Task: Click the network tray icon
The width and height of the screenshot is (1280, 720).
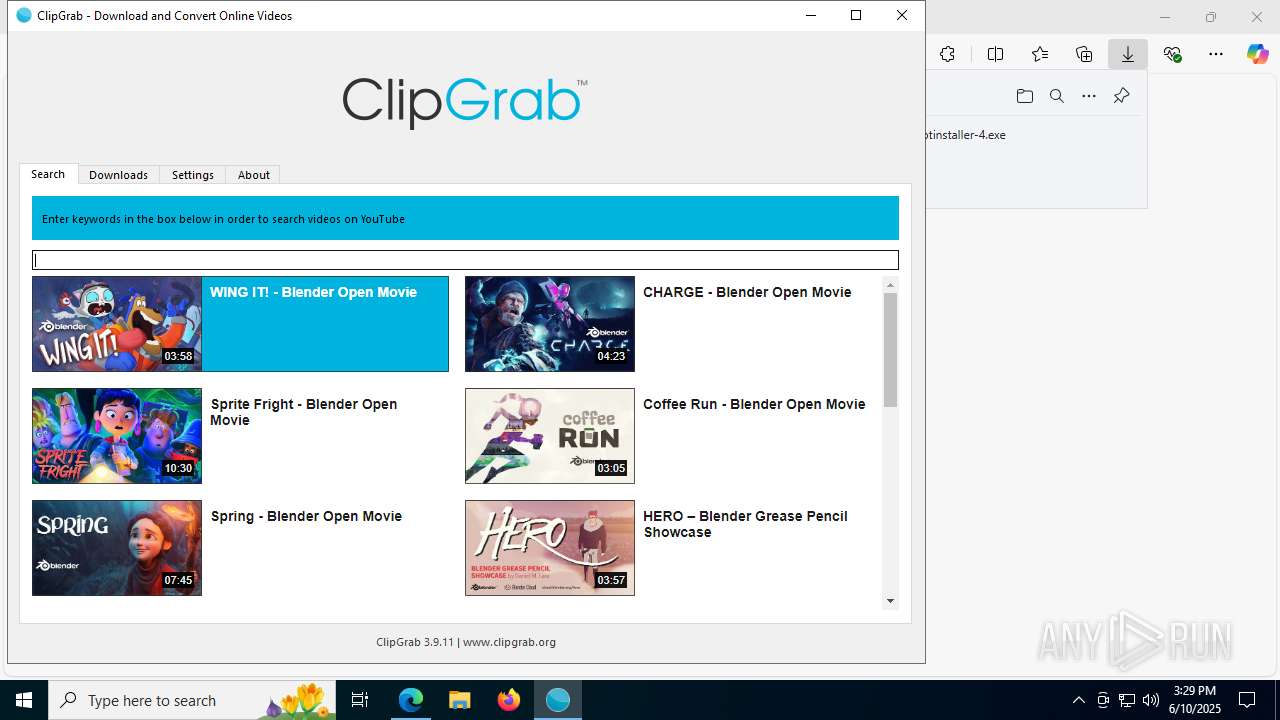Action: pos(1127,700)
